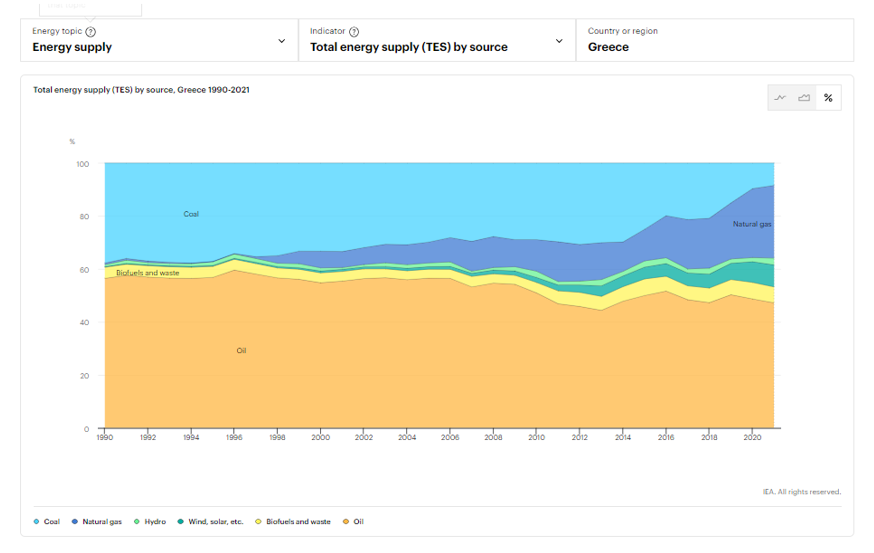
Task: Click the IEA All rights reserved text
Action: pos(801,492)
